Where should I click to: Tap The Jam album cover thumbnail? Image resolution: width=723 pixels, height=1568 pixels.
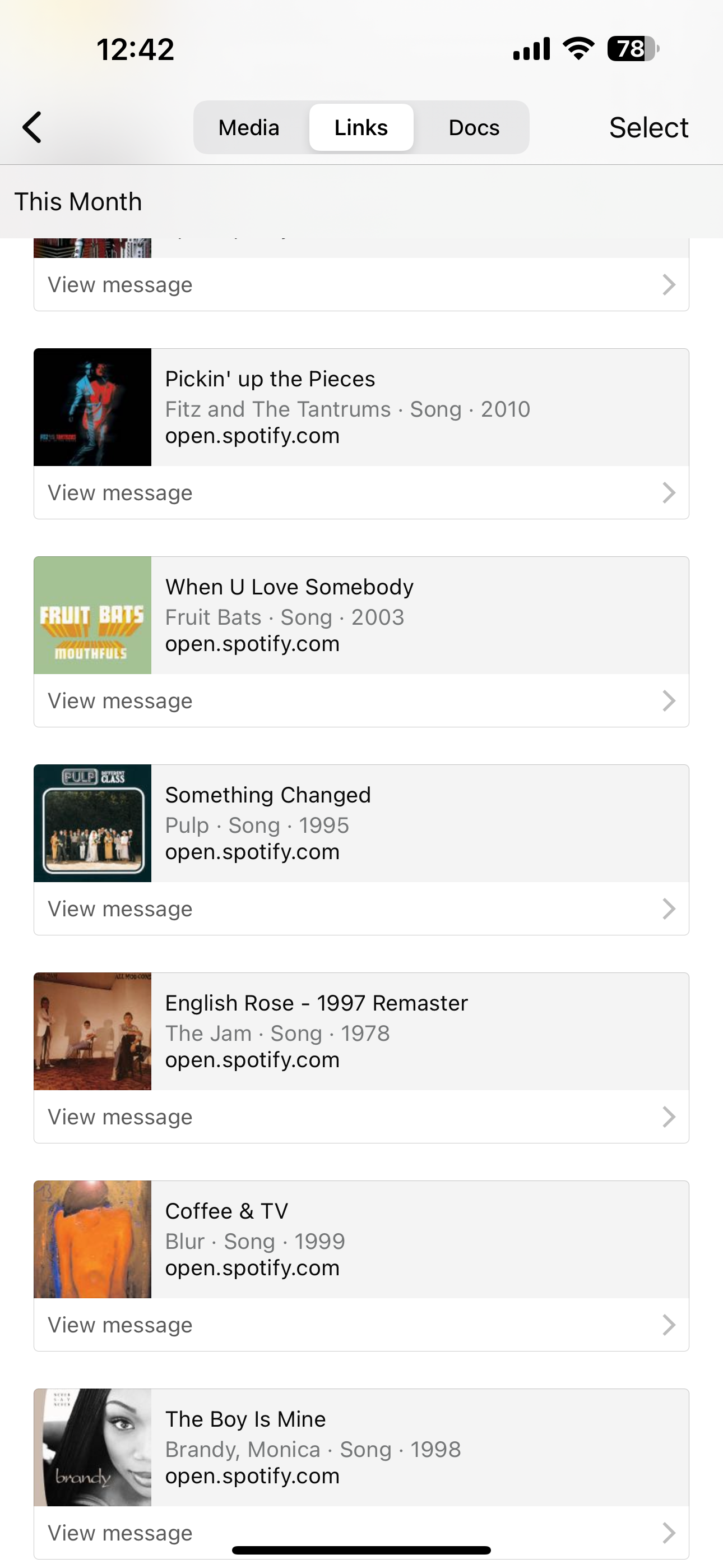92,1032
